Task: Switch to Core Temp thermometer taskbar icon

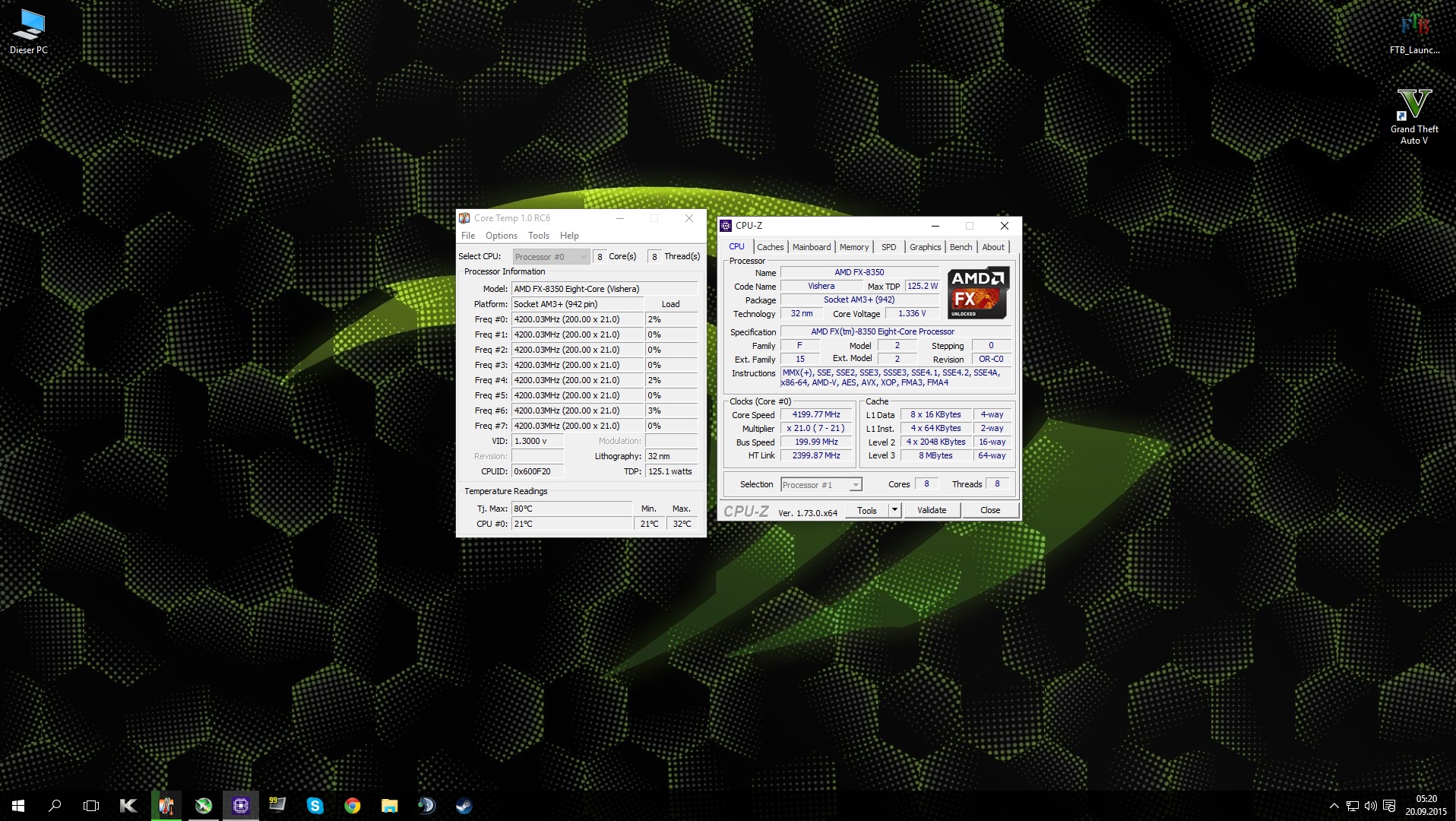Action: (x=166, y=806)
